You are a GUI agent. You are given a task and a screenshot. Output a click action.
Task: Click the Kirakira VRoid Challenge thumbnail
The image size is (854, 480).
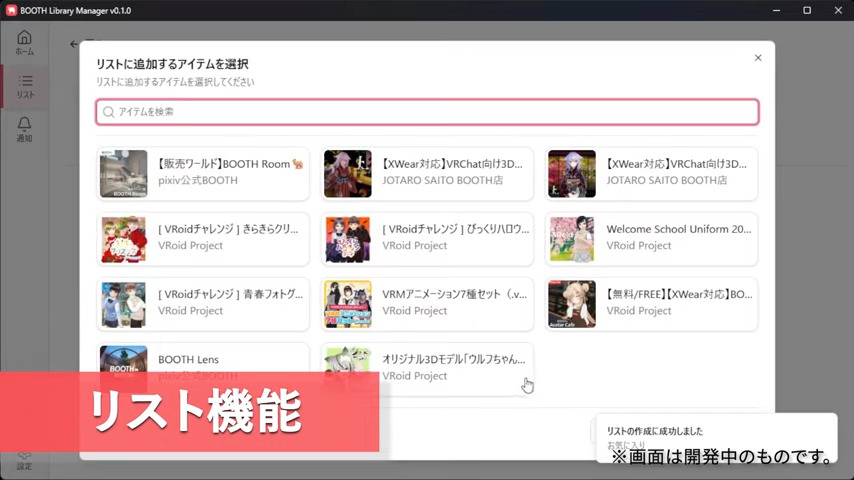click(123, 239)
